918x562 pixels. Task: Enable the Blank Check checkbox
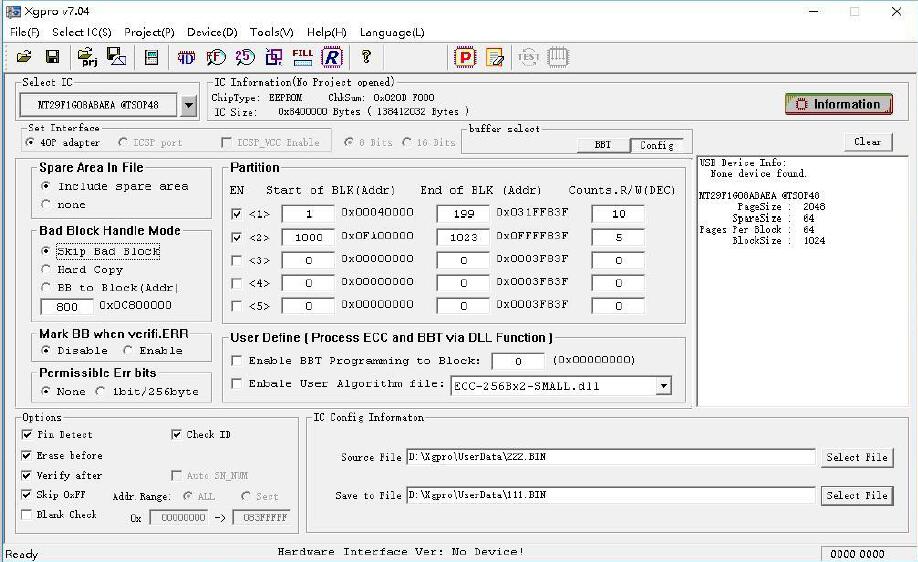point(26,515)
